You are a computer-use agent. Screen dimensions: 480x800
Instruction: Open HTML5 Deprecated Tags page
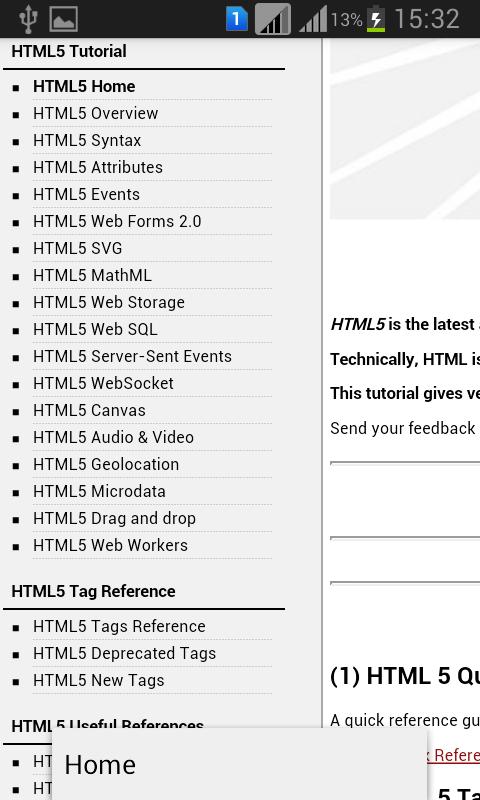125,654
